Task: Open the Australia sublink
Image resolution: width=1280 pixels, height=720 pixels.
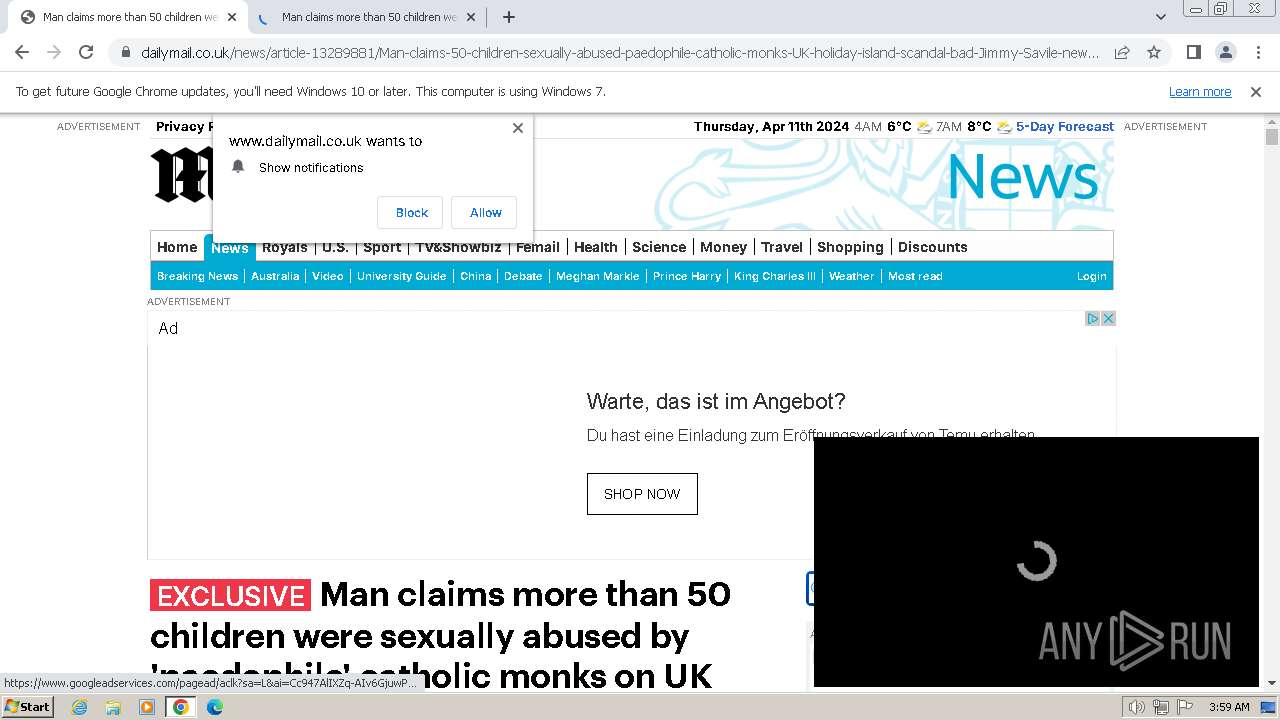Action: (275, 276)
